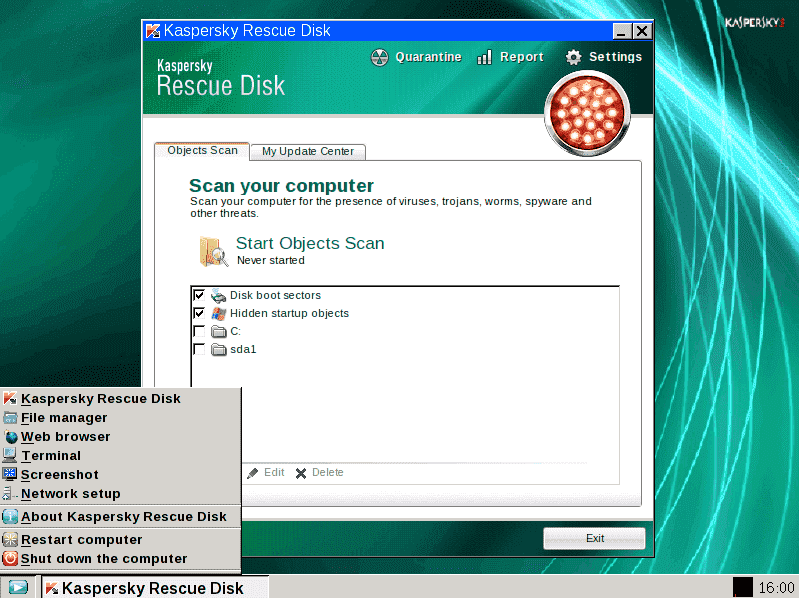Click the Edit pencil button

point(265,473)
